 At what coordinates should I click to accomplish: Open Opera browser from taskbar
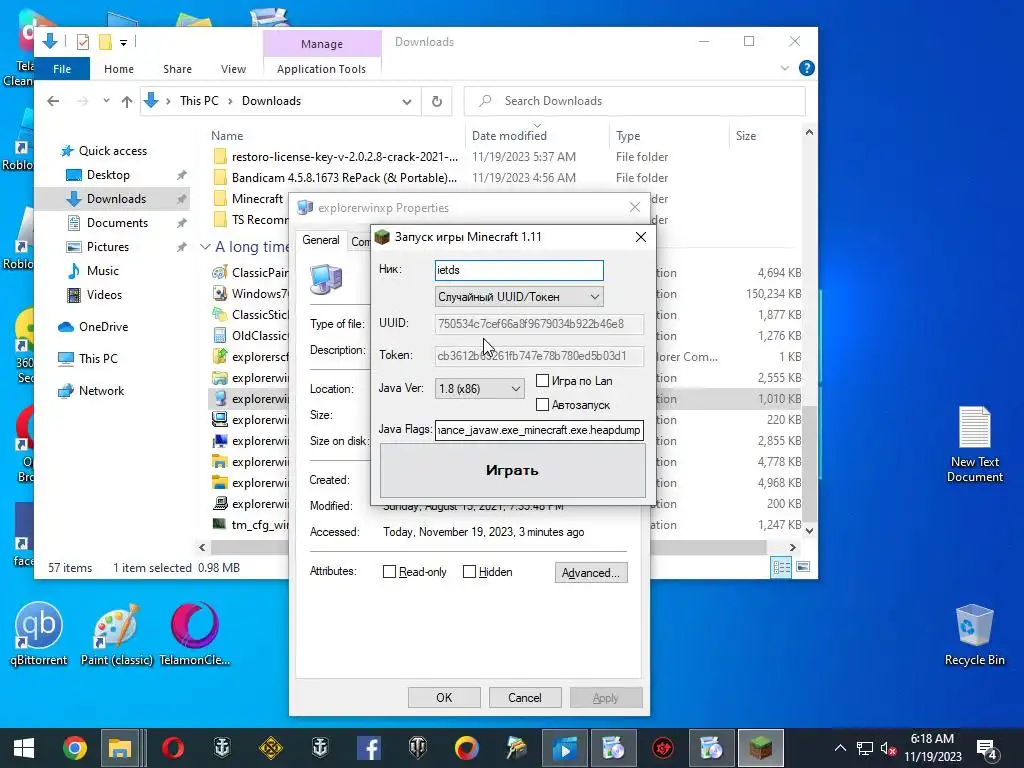[x=172, y=748]
